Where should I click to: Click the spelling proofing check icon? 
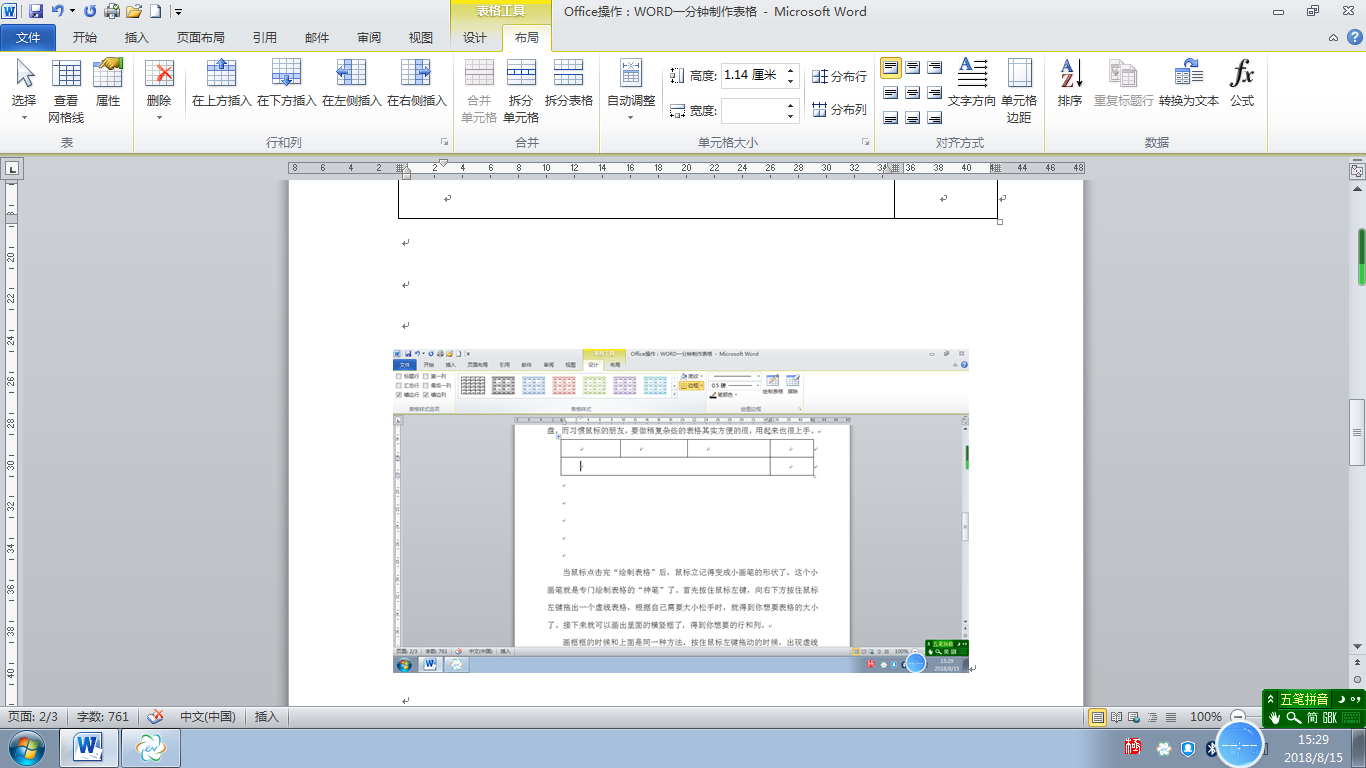(x=155, y=717)
